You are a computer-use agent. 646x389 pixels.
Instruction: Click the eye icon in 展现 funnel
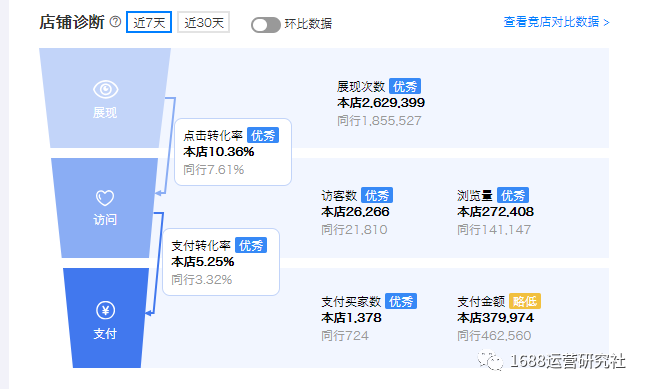(x=105, y=89)
